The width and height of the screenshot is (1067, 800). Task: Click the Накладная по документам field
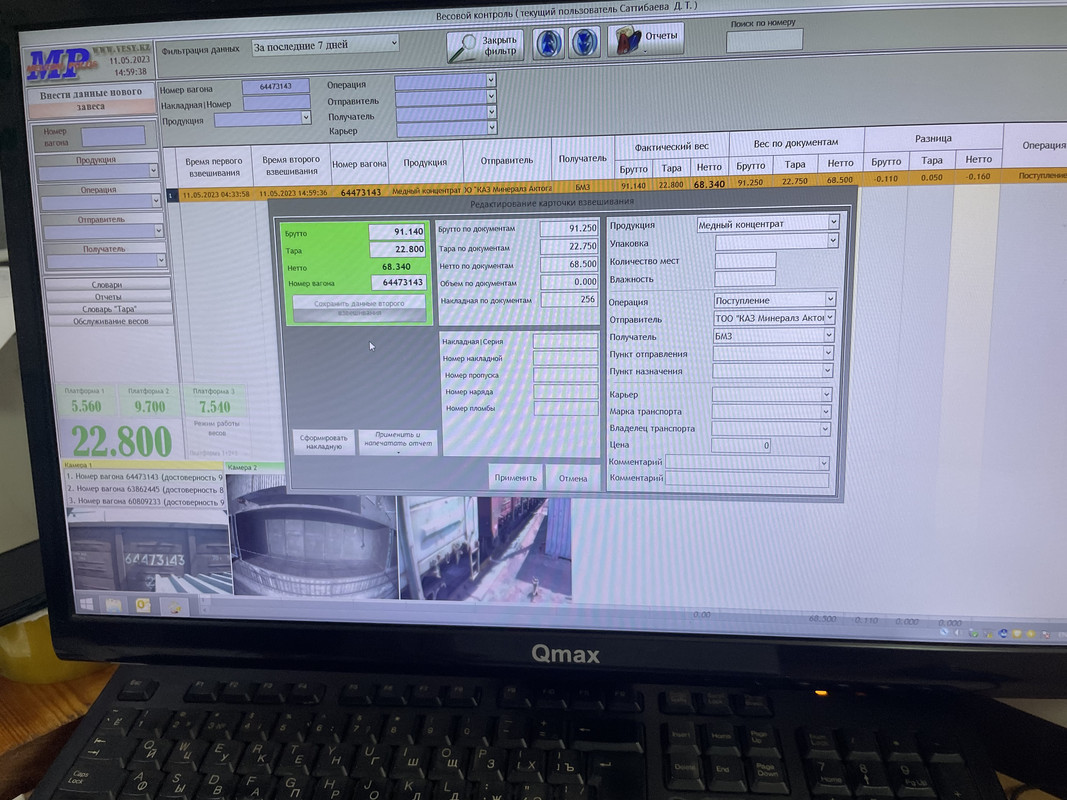pyautogui.click(x=569, y=299)
